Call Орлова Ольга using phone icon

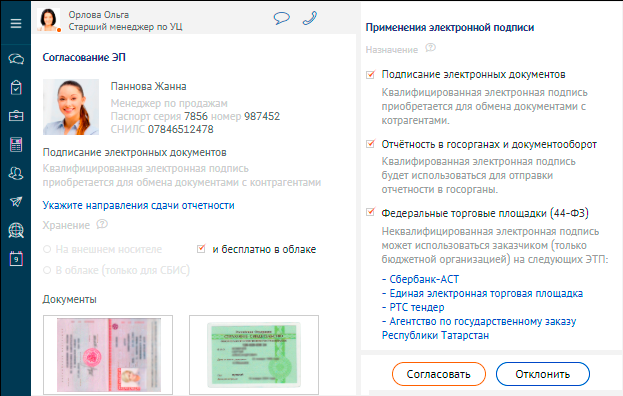coord(310,18)
